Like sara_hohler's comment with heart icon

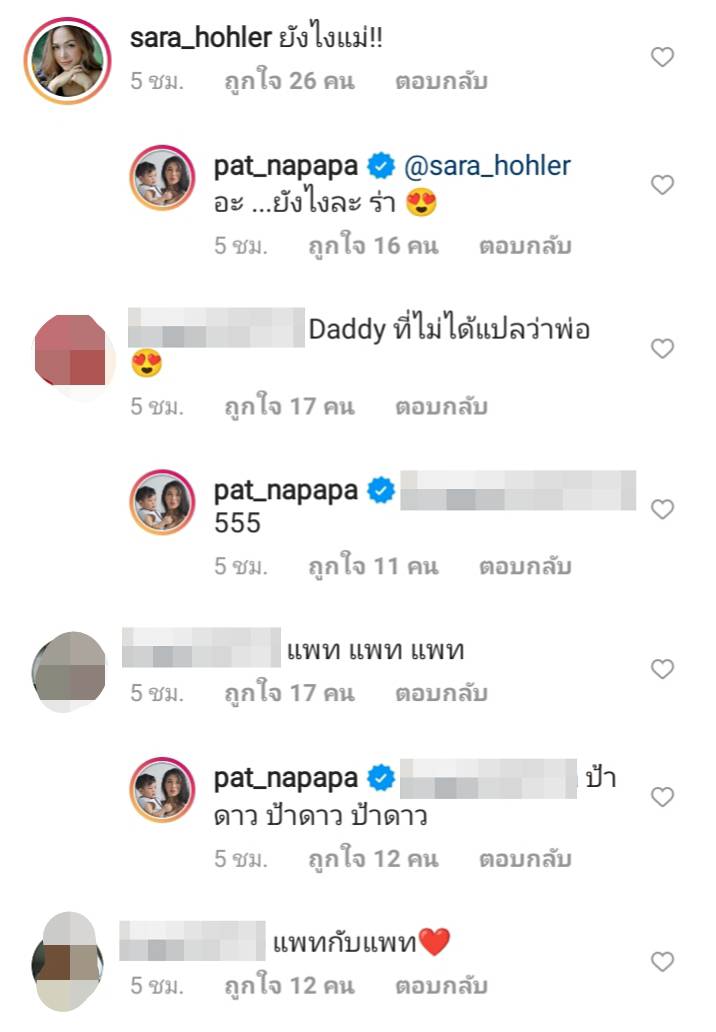tap(662, 57)
